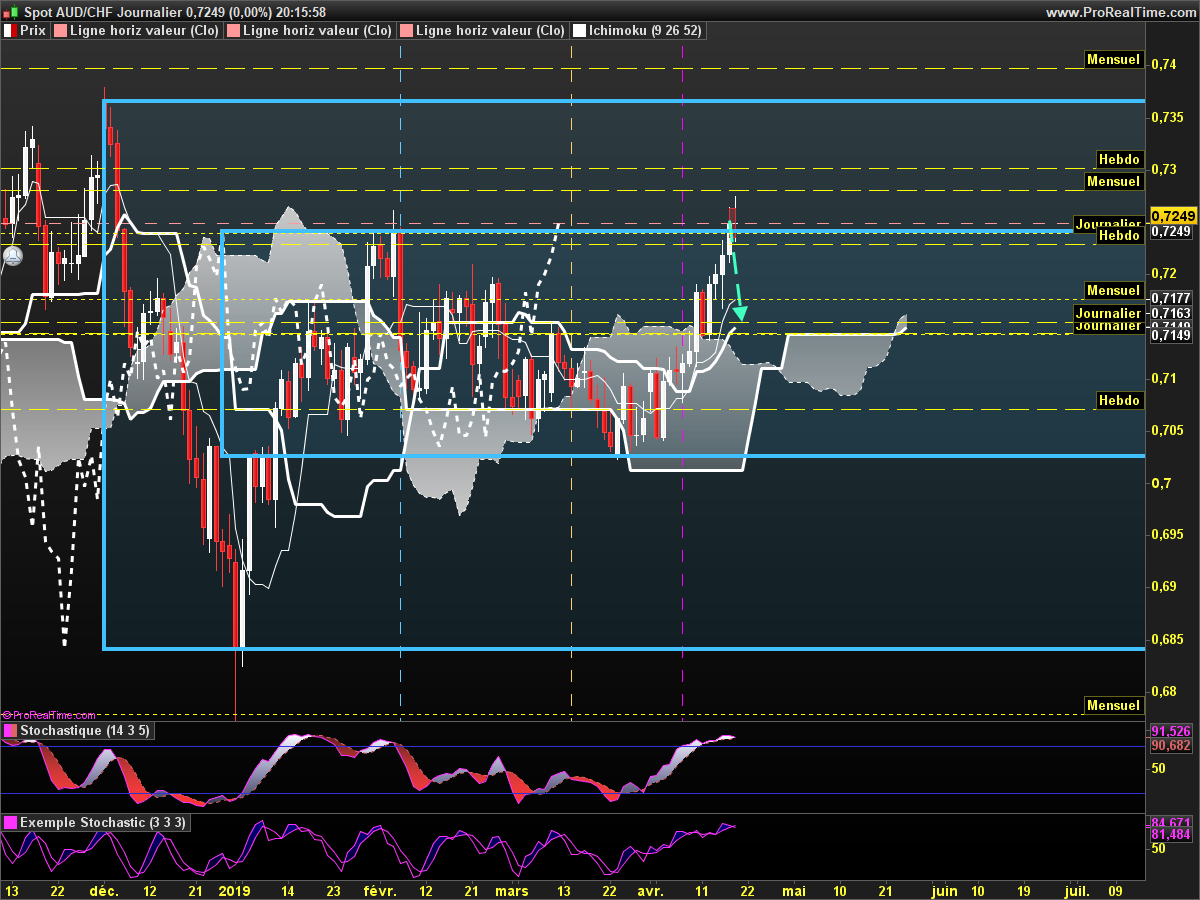Screen dimensions: 1200x900
Task: Select the Hebdo label beside white 0,7249
Action: 1118,235
